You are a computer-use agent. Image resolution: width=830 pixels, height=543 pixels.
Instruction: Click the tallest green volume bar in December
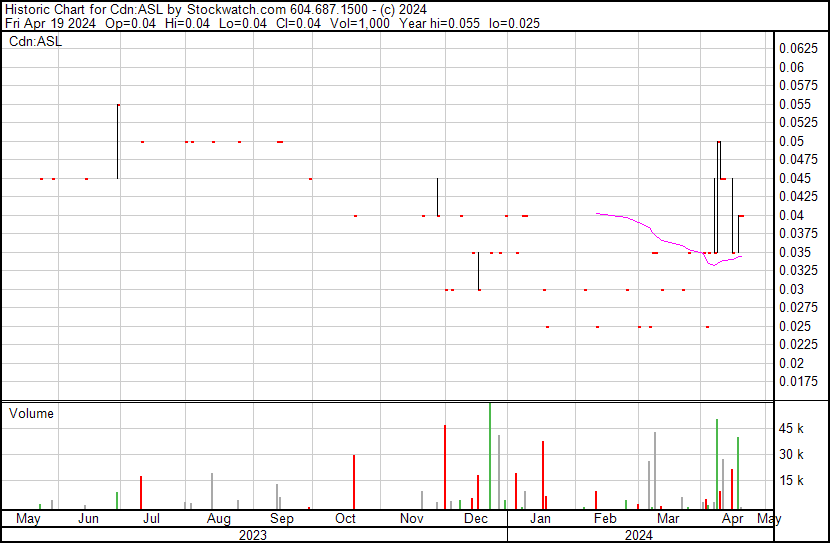pos(490,456)
